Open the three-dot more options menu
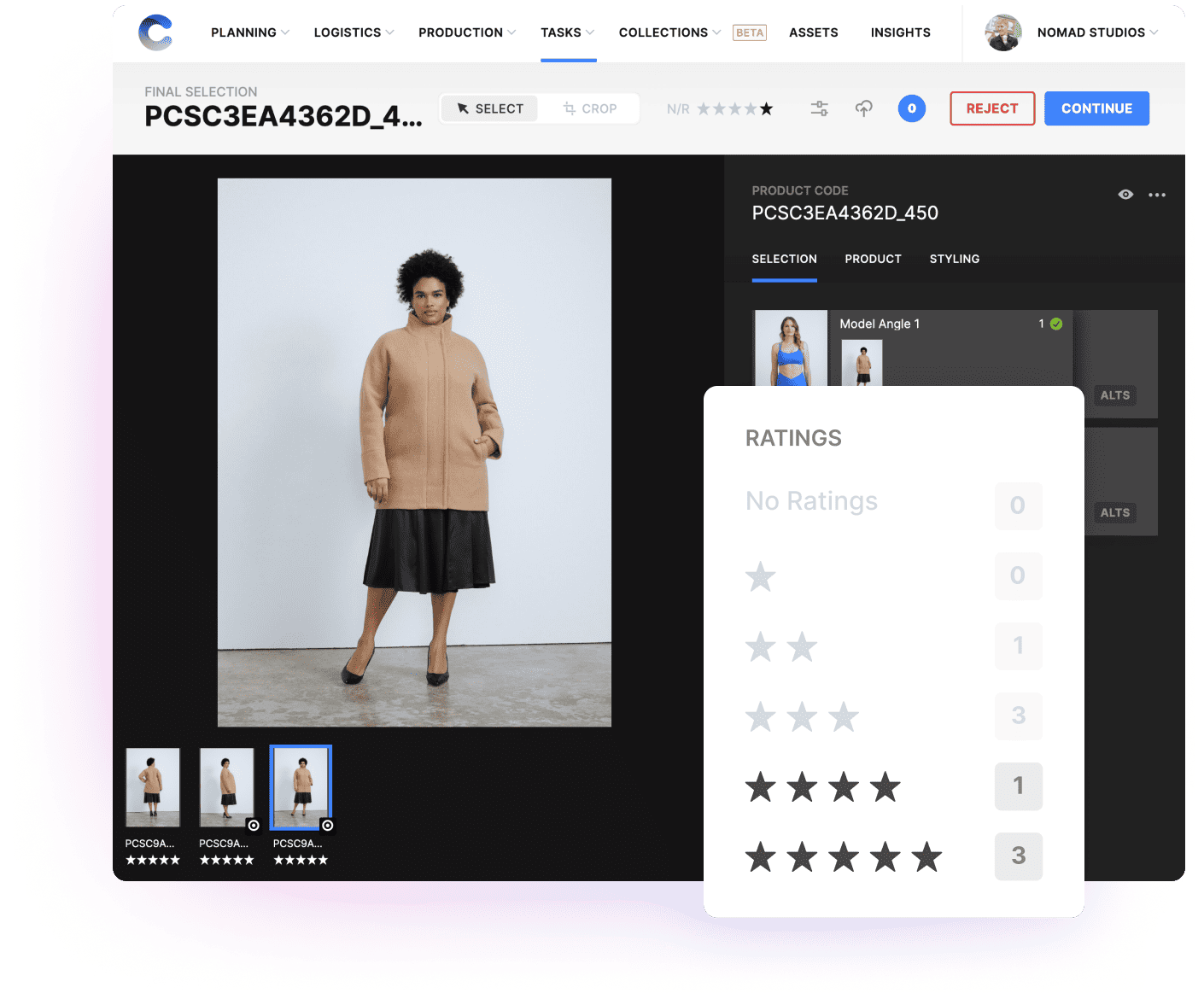The image size is (1204, 999). coord(1156,195)
